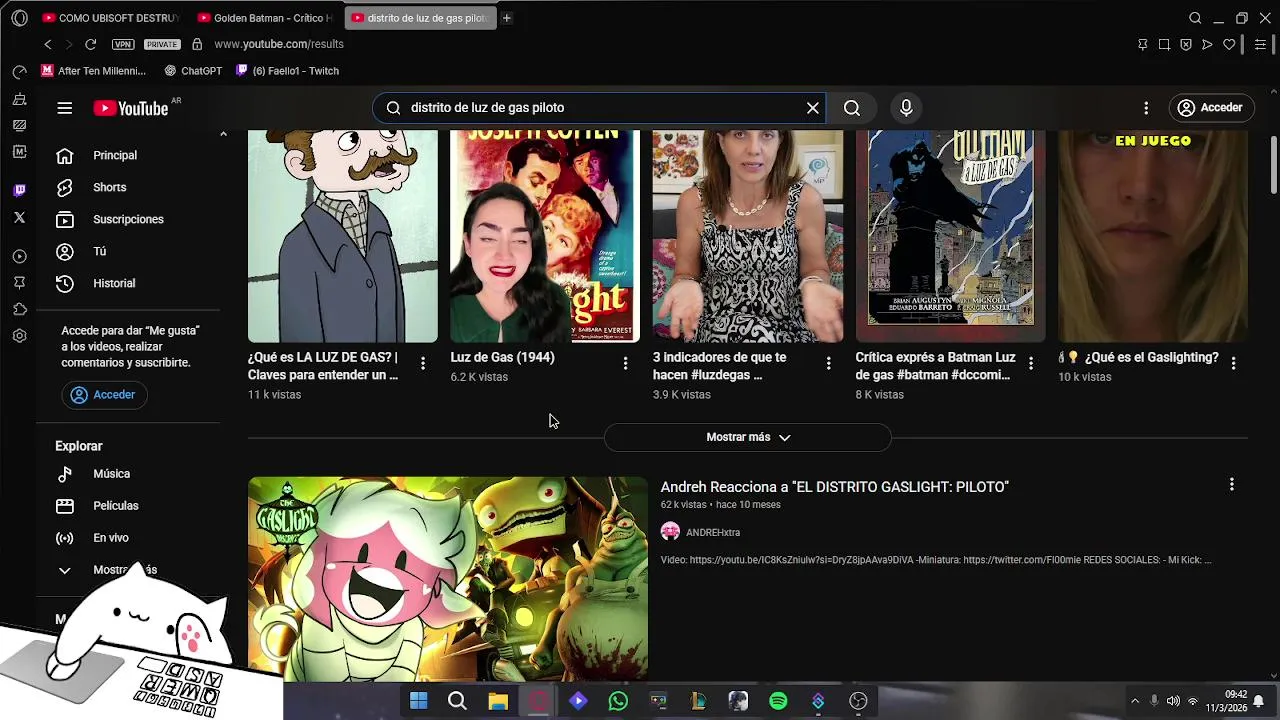Open the Luz de Gas (1944) short thumbnail
1280x720 pixels.
pyautogui.click(x=545, y=236)
